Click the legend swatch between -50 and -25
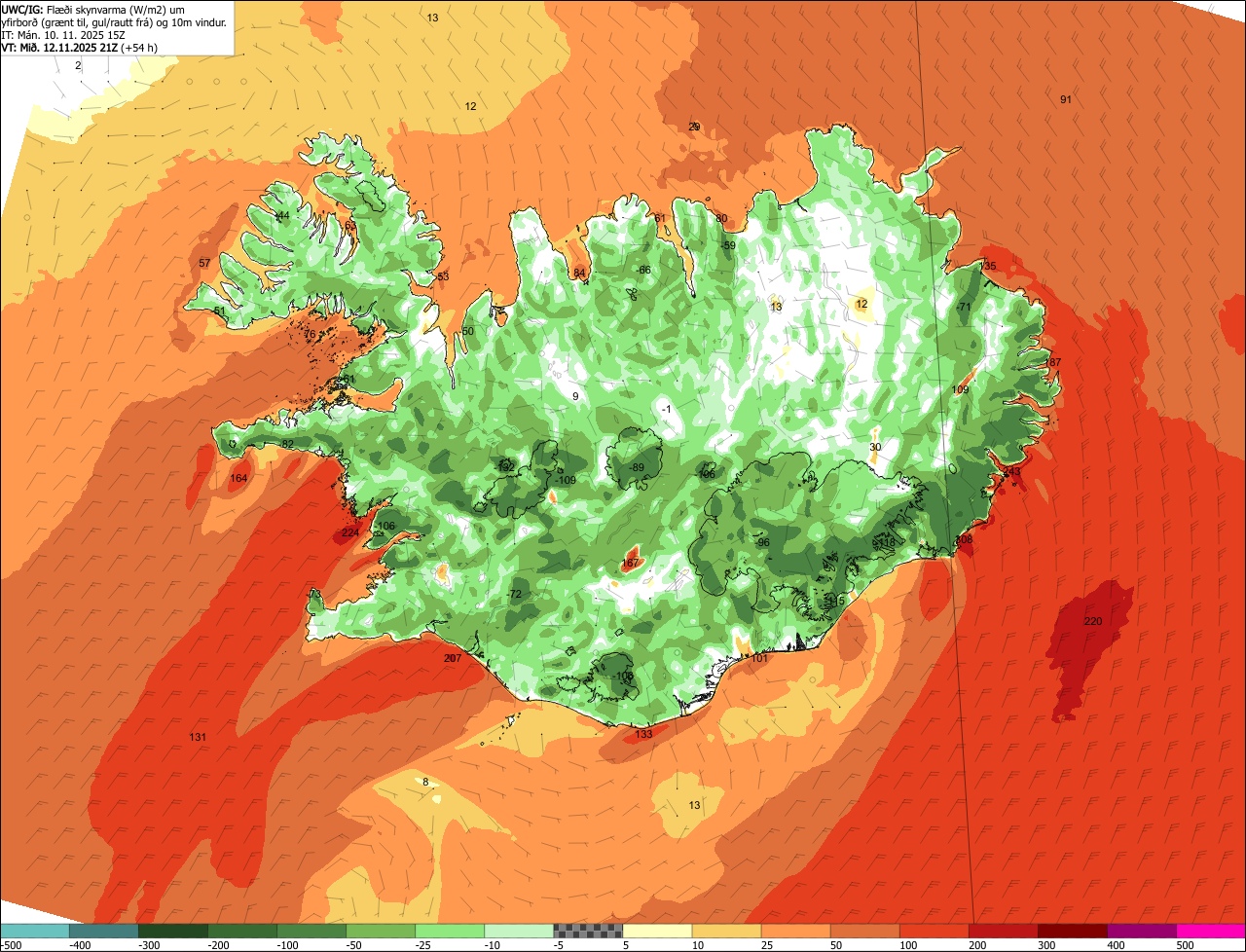This screenshot has height=952, width=1246. click(380, 931)
